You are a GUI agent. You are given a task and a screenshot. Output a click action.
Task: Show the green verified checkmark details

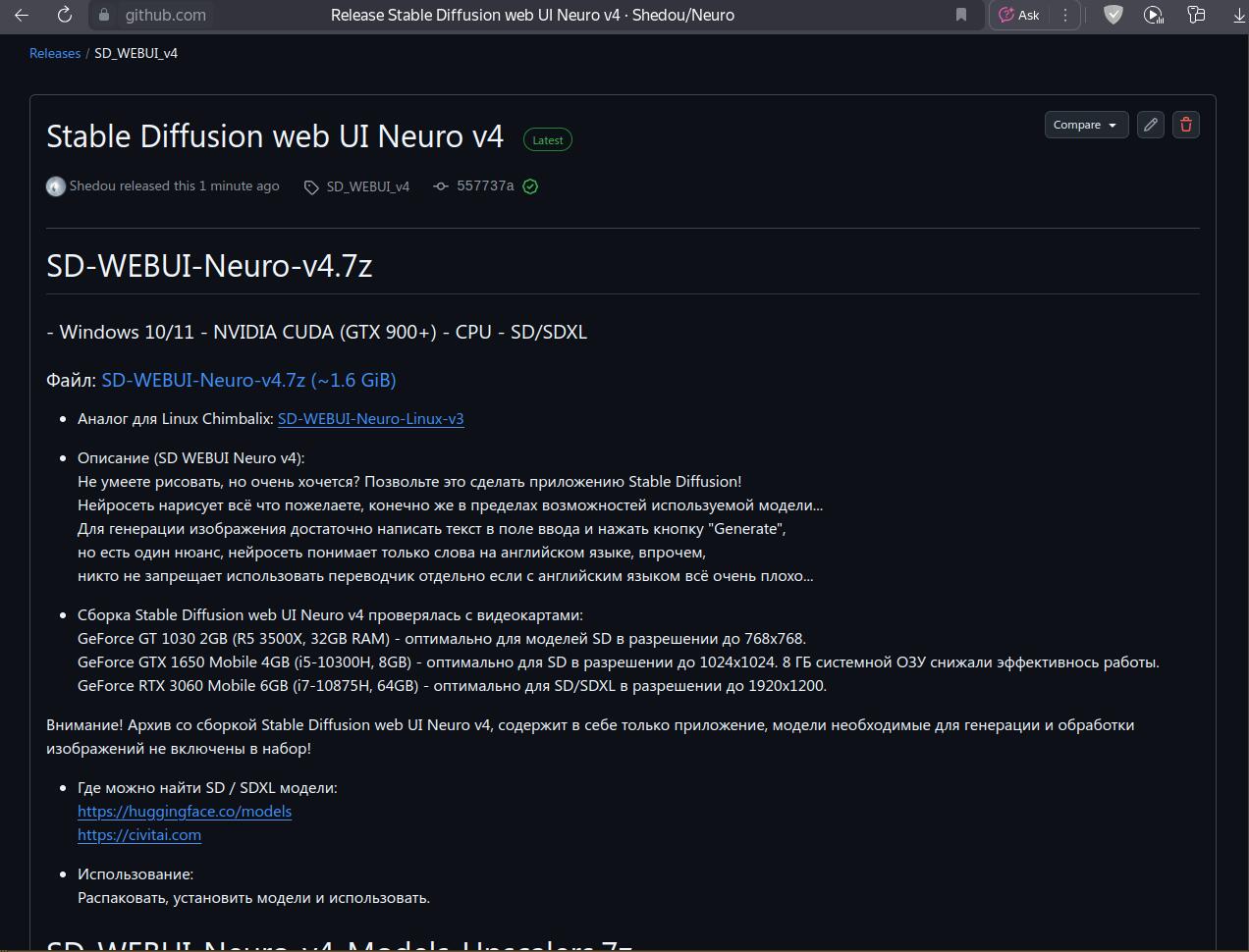click(530, 186)
